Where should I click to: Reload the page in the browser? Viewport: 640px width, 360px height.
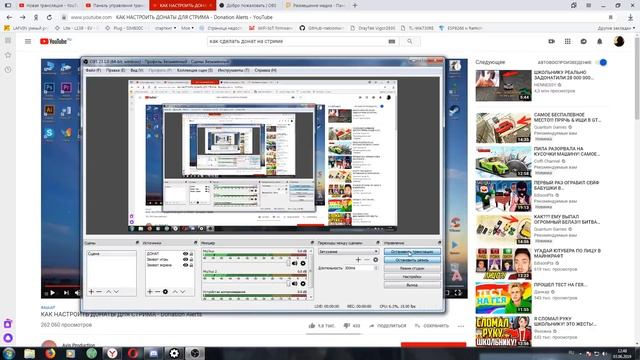click(49, 17)
